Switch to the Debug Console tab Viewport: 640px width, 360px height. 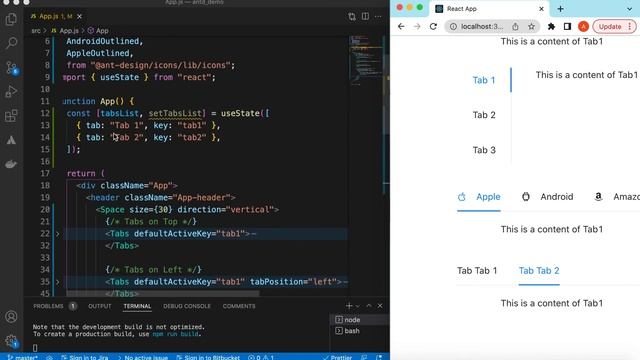tap(187, 306)
